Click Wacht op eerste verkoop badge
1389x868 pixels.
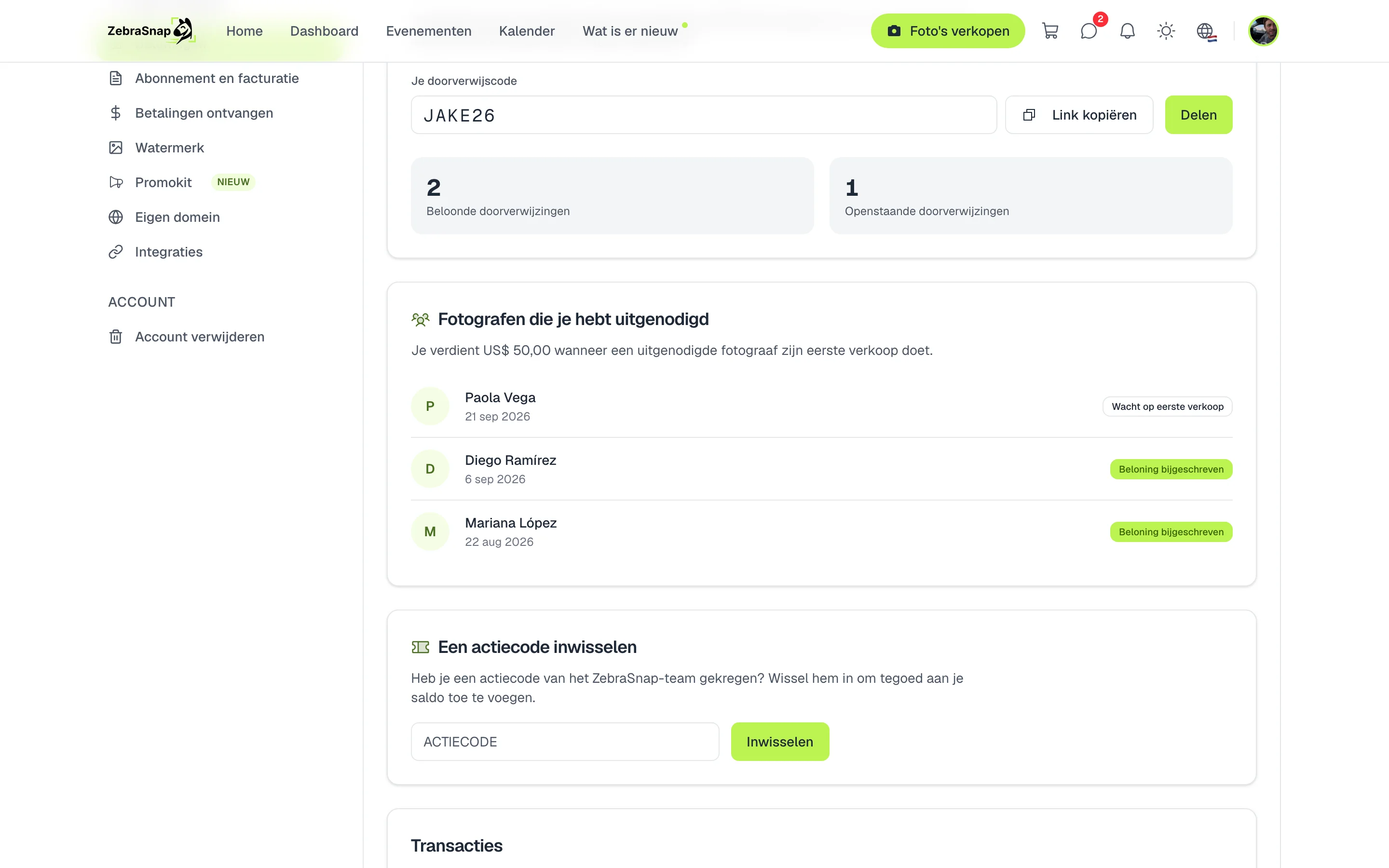1168,407
